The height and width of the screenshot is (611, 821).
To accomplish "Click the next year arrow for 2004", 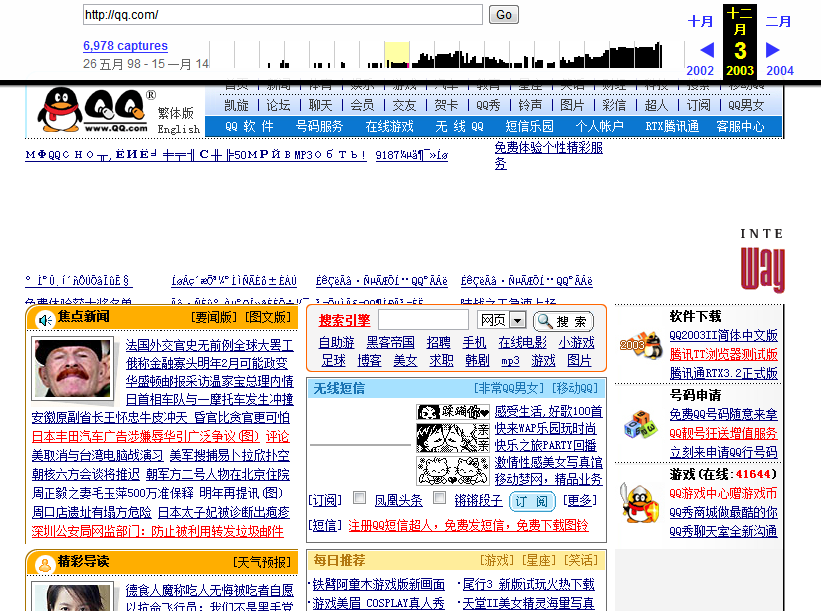I will (773, 50).
